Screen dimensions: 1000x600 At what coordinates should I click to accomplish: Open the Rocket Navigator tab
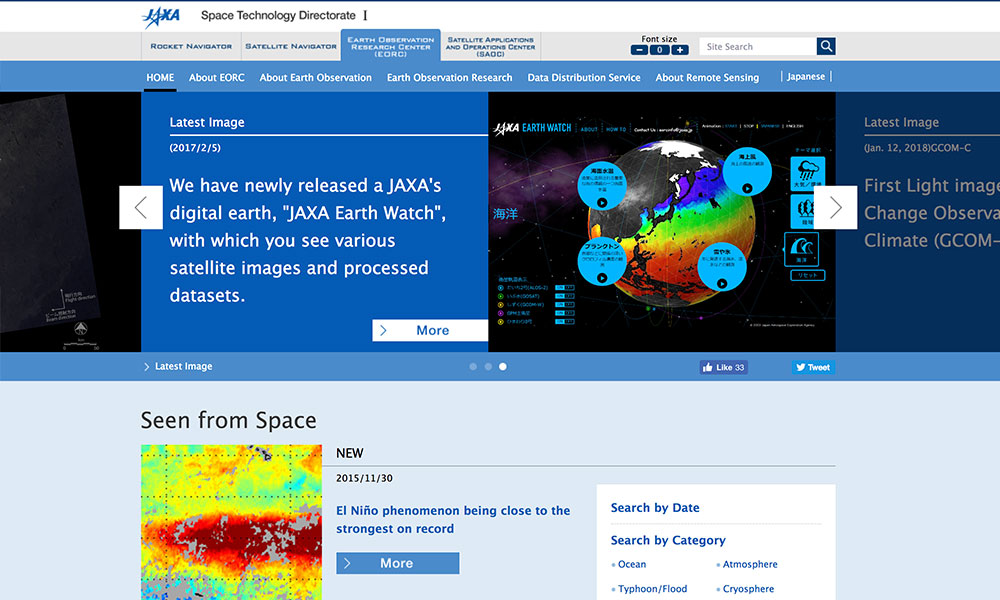(191, 46)
